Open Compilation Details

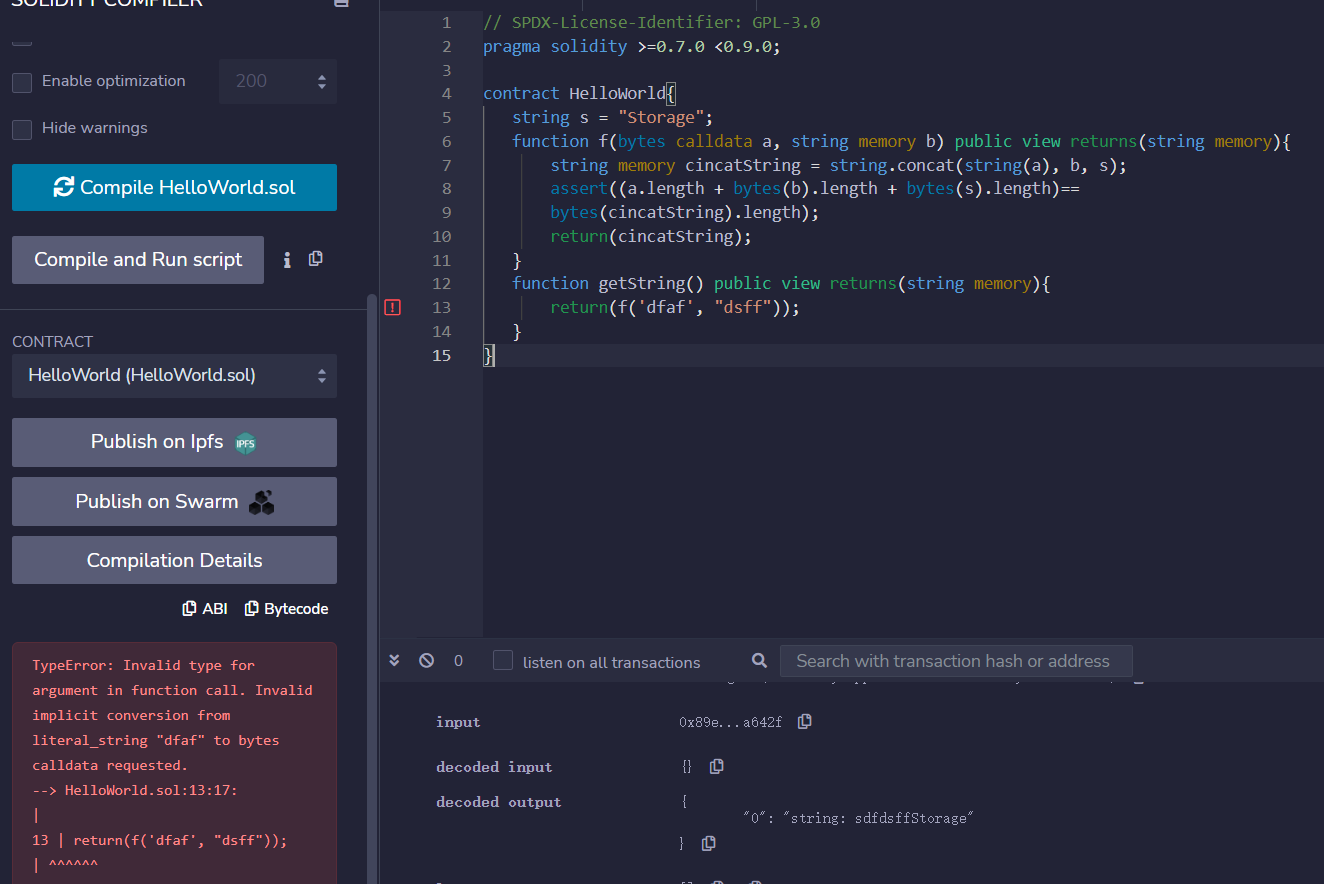coord(174,560)
